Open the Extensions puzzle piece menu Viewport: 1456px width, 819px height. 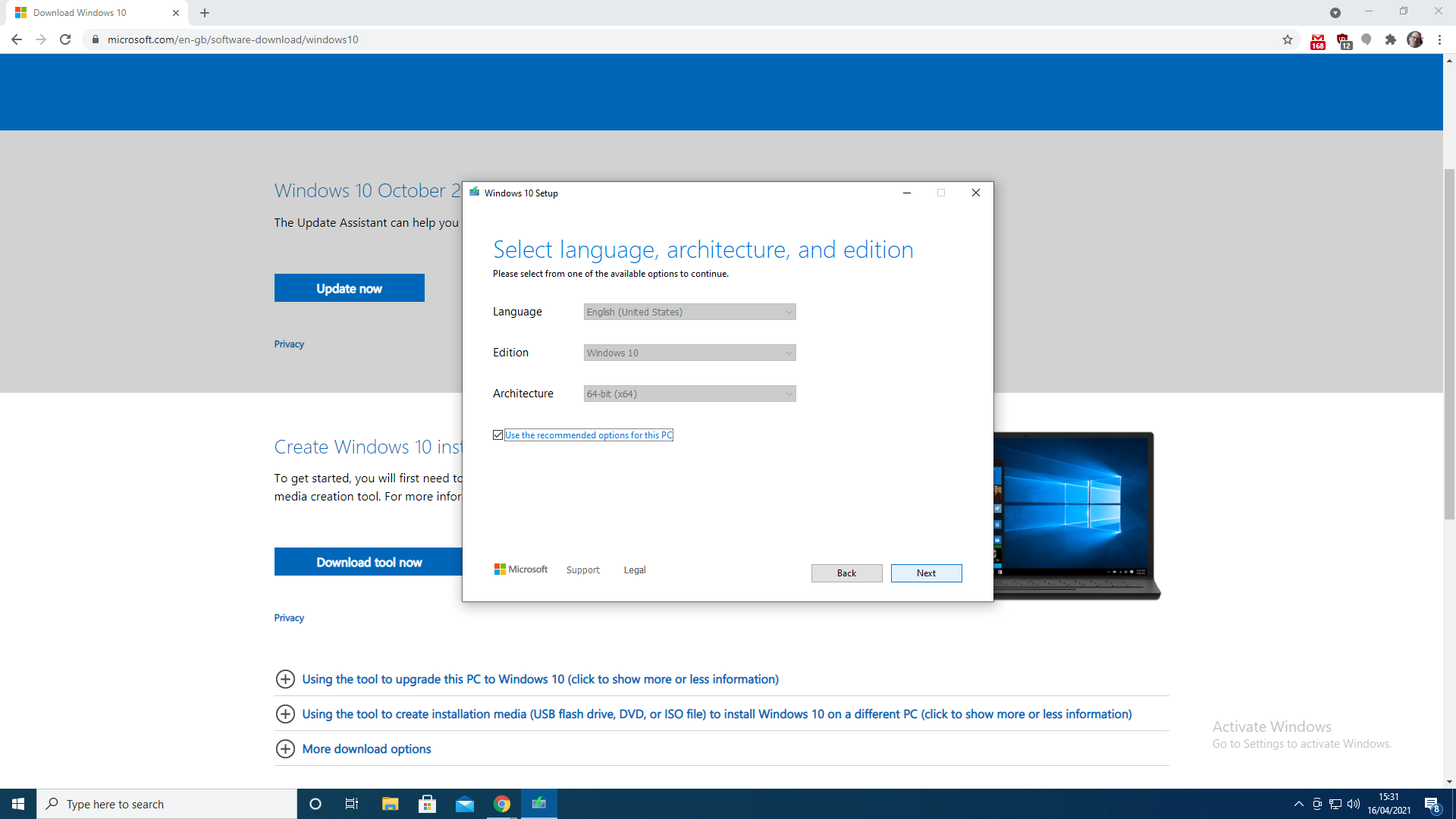pos(1391,39)
